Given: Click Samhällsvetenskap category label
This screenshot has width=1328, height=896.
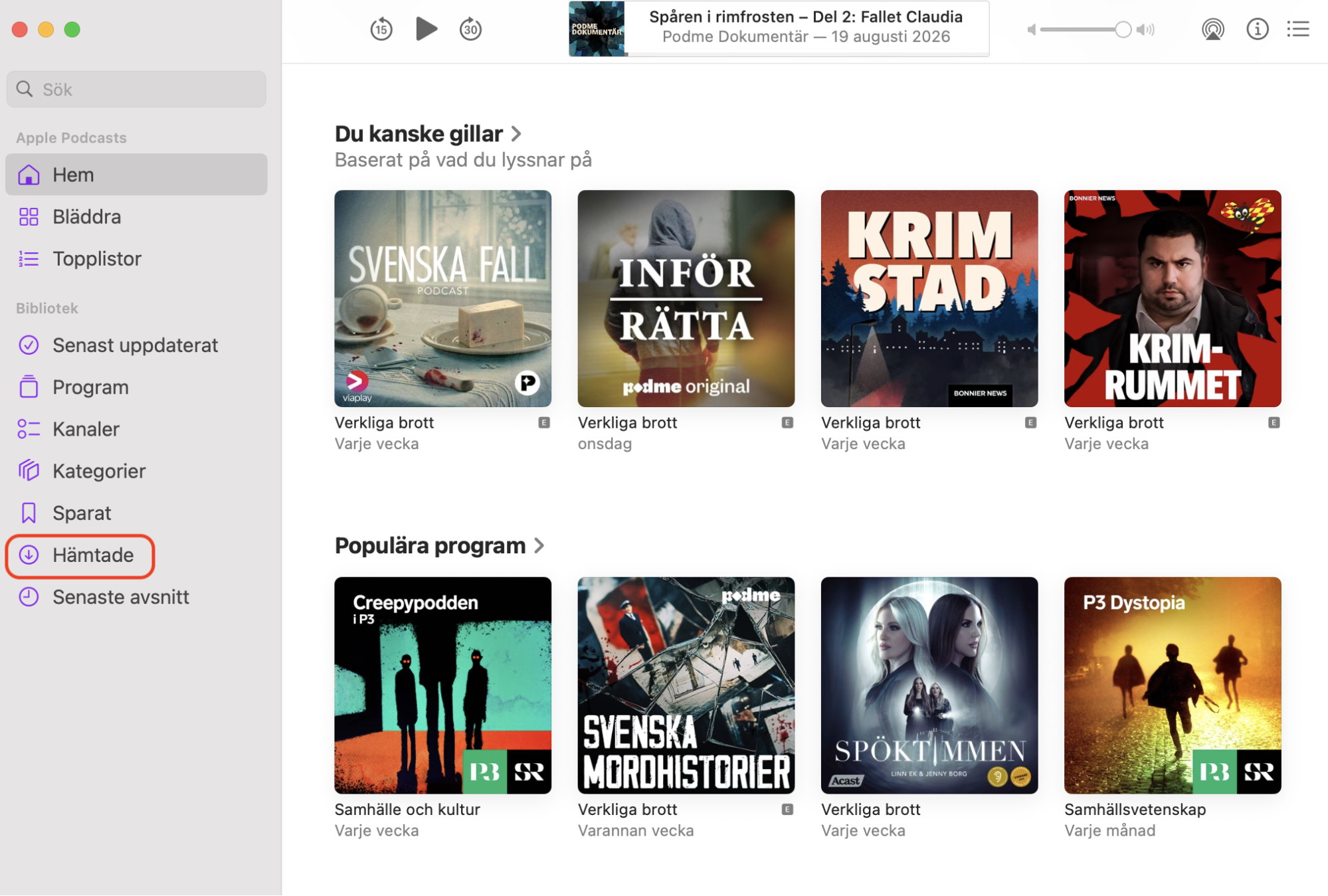Looking at the screenshot, I should click(1135, 809).
